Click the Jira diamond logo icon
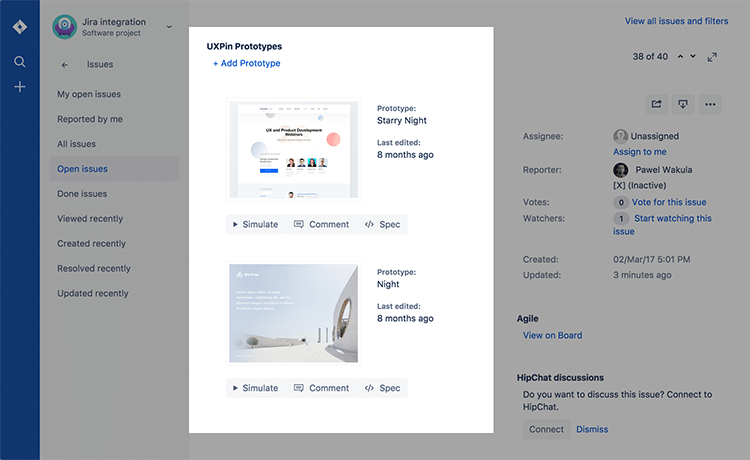The height and width of the screenshot is (460, 750). pos(20,27)
